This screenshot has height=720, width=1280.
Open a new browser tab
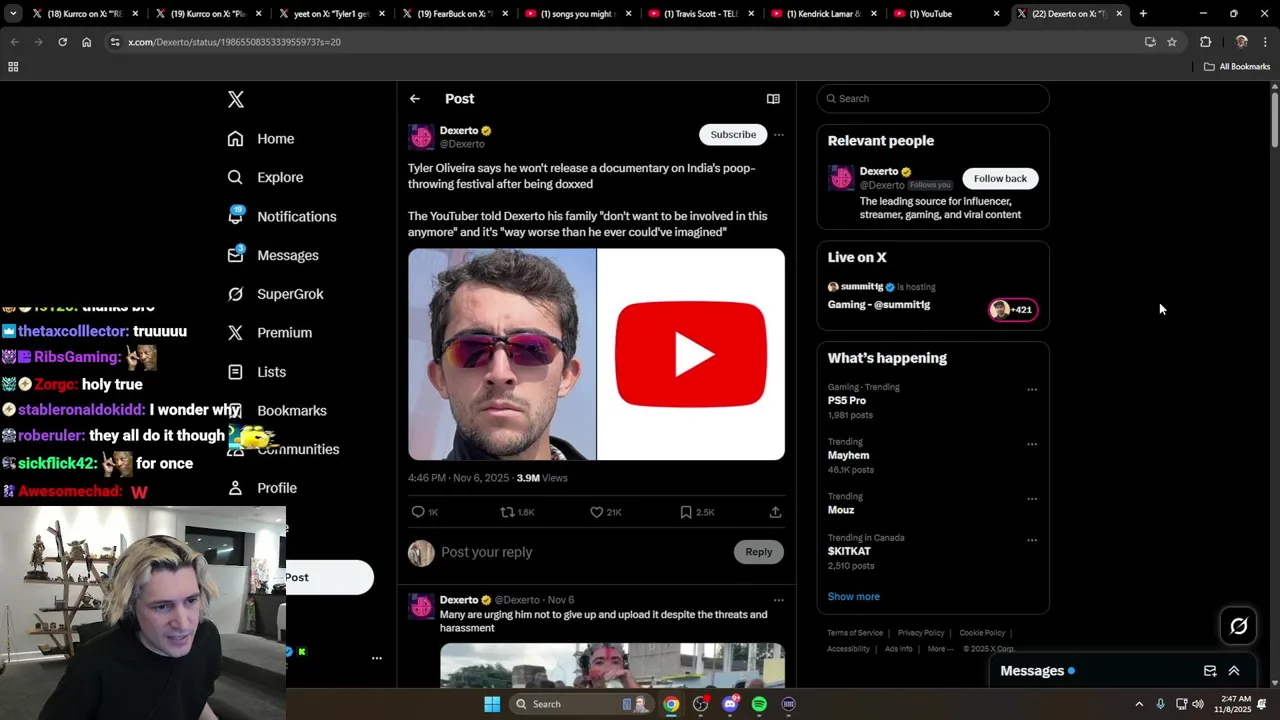pos(1143,14)
